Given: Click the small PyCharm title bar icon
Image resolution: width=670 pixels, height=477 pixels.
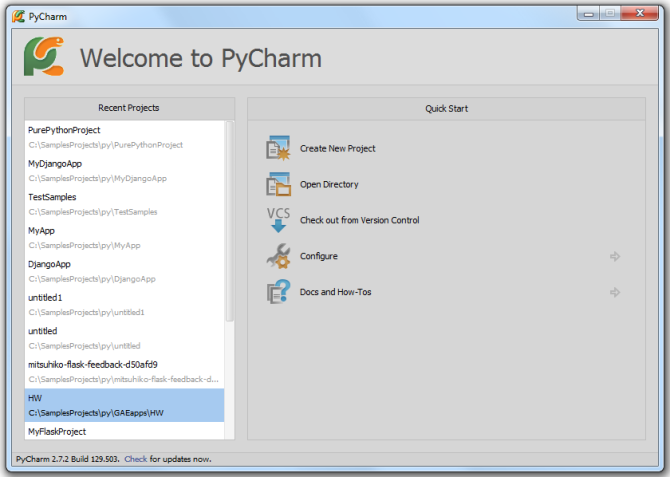Looking at the screenshot, I should pos(18,17).
